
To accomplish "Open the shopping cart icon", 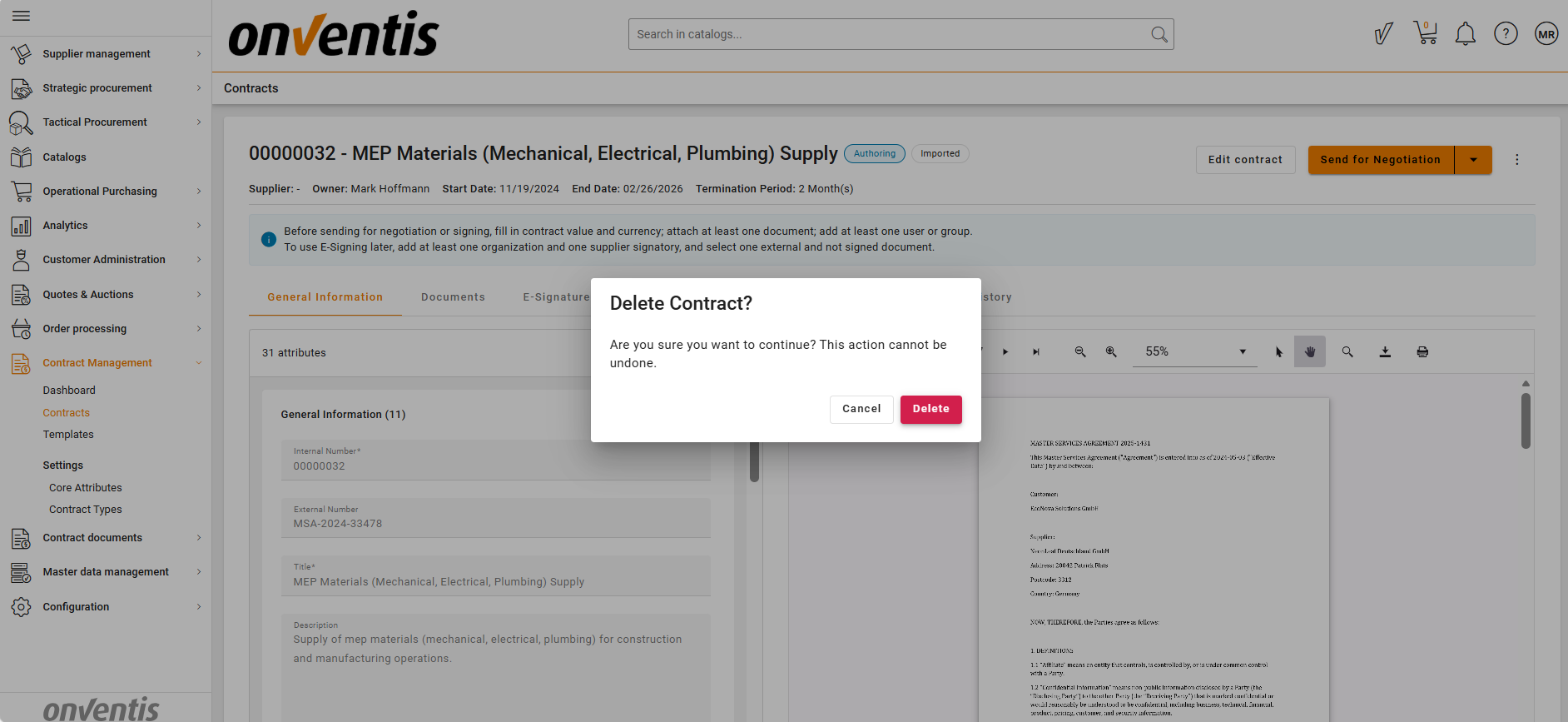I will (1426, 34).
